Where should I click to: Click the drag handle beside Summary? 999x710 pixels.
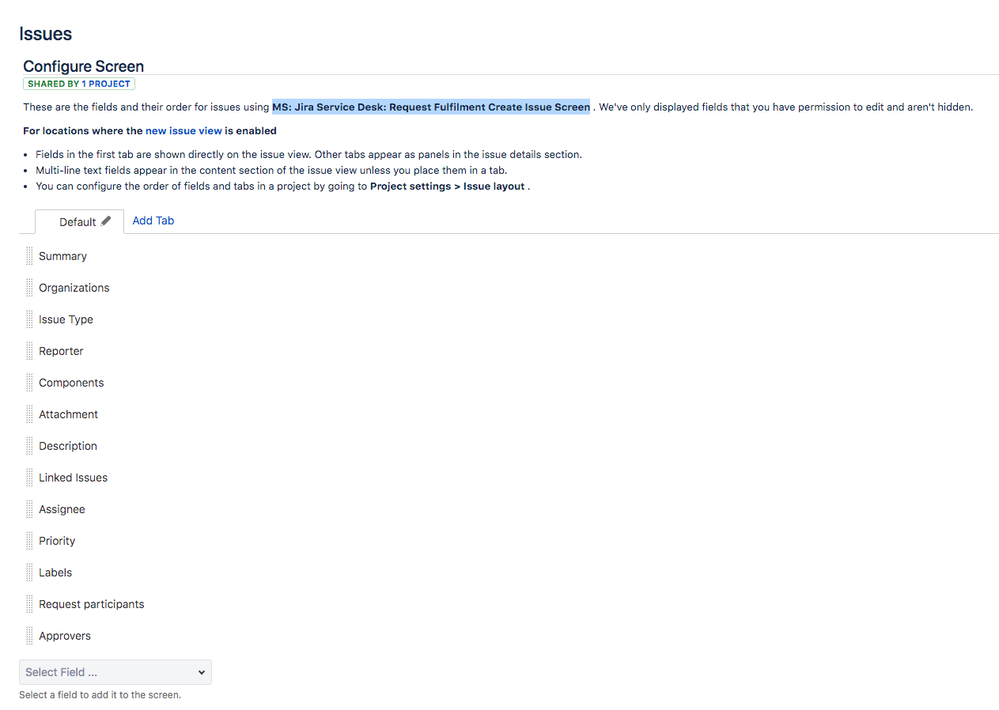tap(29, 256)
